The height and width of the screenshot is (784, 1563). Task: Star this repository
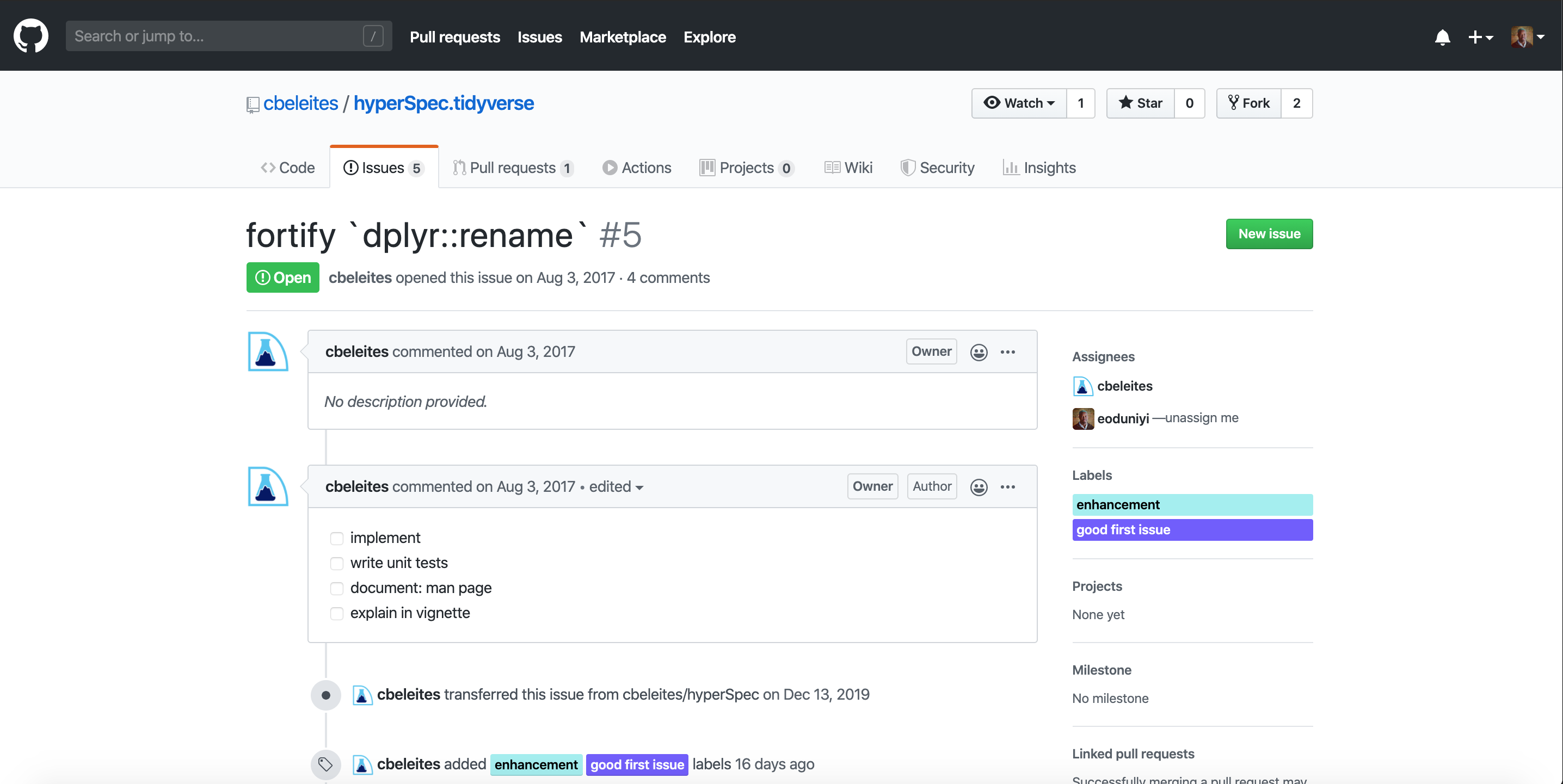click(1140, 103)
